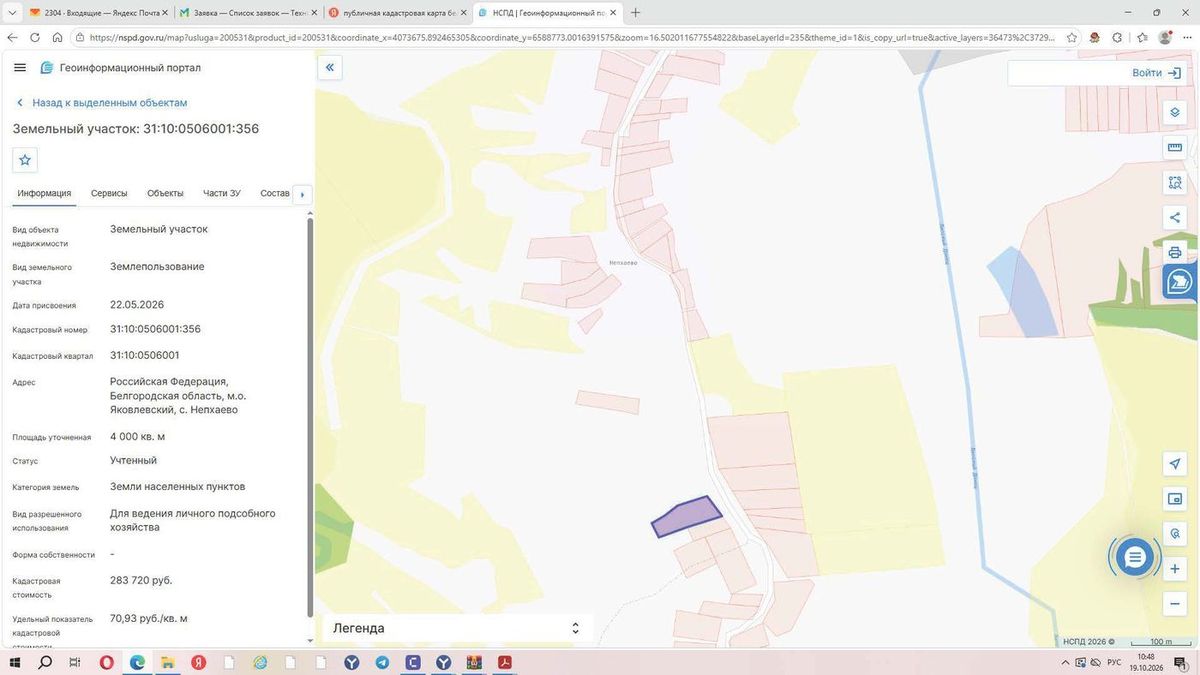Switch to the Информация tab
The image size is (1200, 675).
pos(44,193)
